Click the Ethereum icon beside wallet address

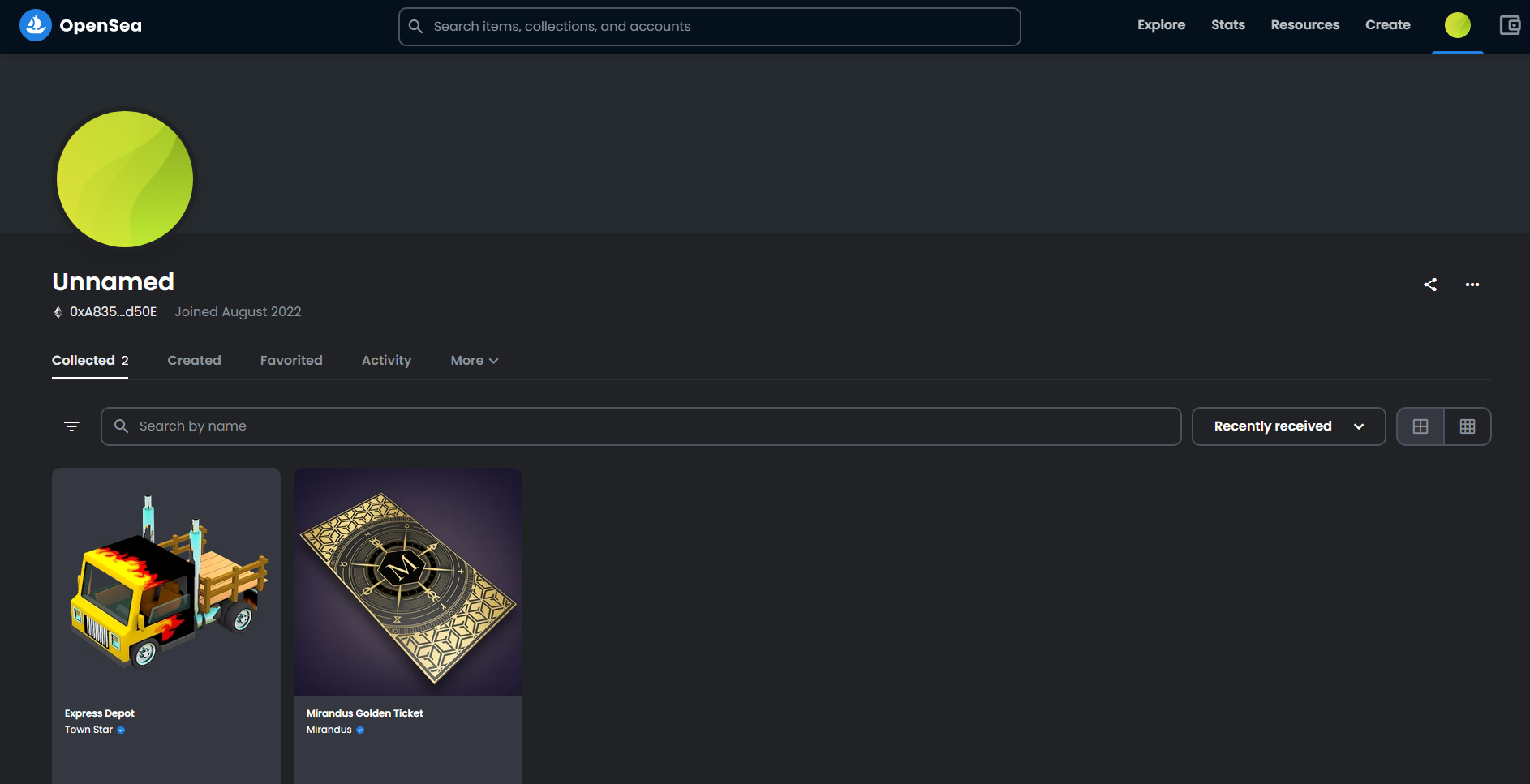(58, 312)
